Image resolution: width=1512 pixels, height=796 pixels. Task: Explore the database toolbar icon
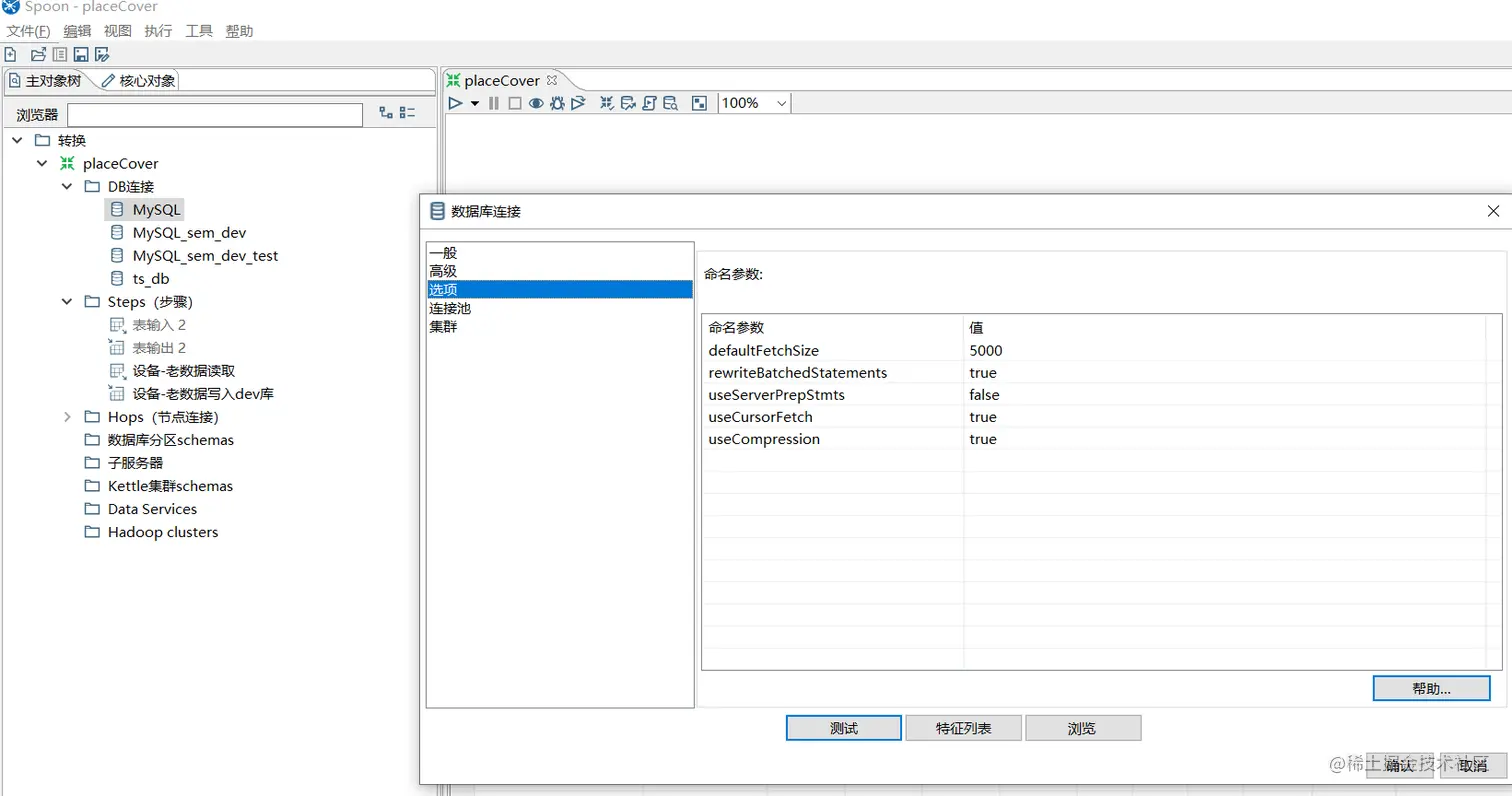(x=670, y=103)
